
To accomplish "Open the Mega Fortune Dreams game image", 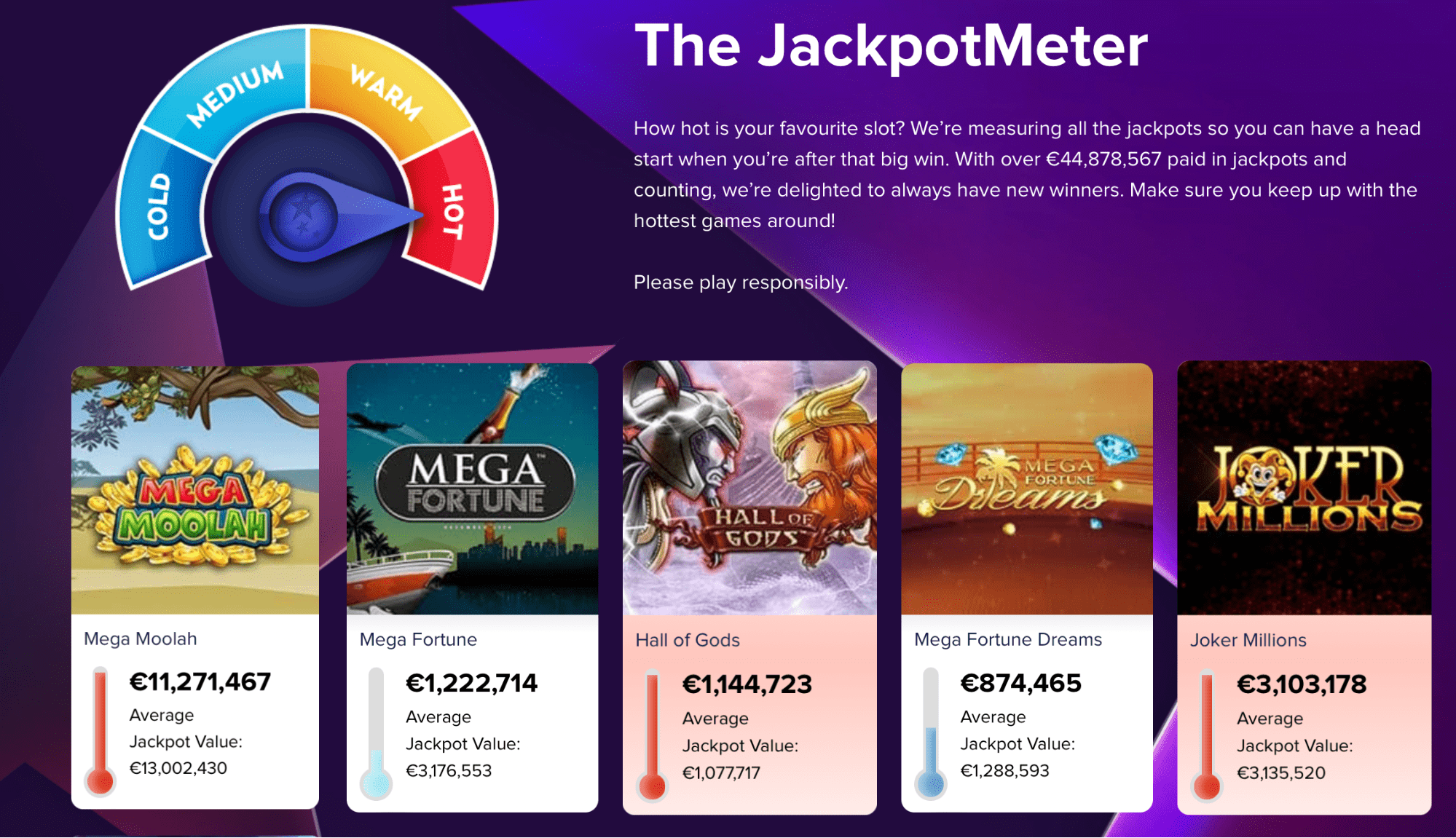I will coord(1027,489).
